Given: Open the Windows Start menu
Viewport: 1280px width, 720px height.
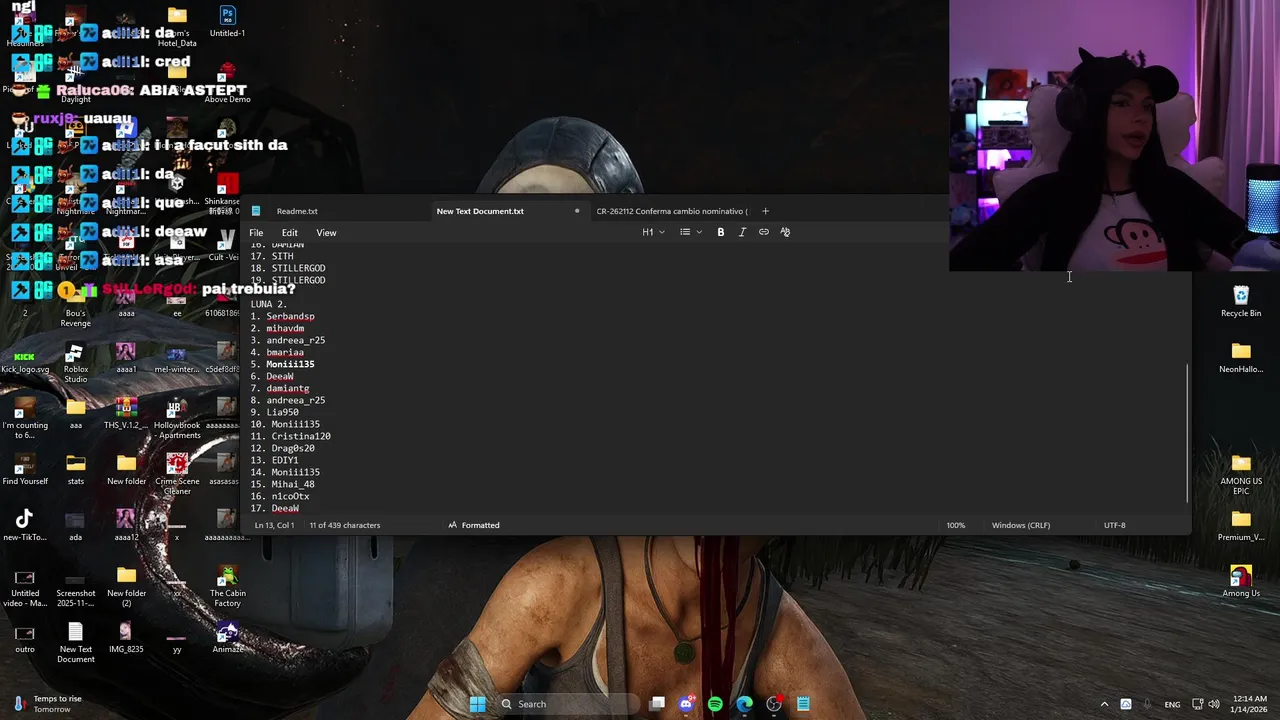Looking at the screenshot, I should [477, 704].
